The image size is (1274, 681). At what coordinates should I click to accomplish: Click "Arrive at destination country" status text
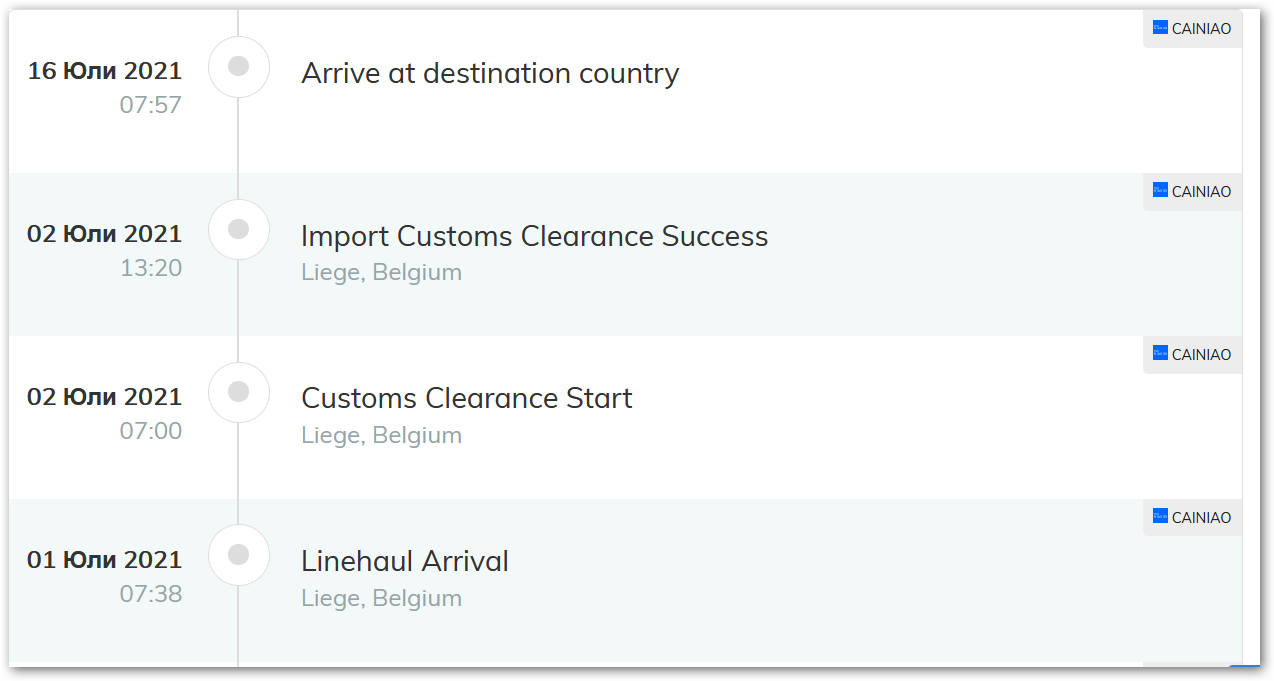pos(490,73)
